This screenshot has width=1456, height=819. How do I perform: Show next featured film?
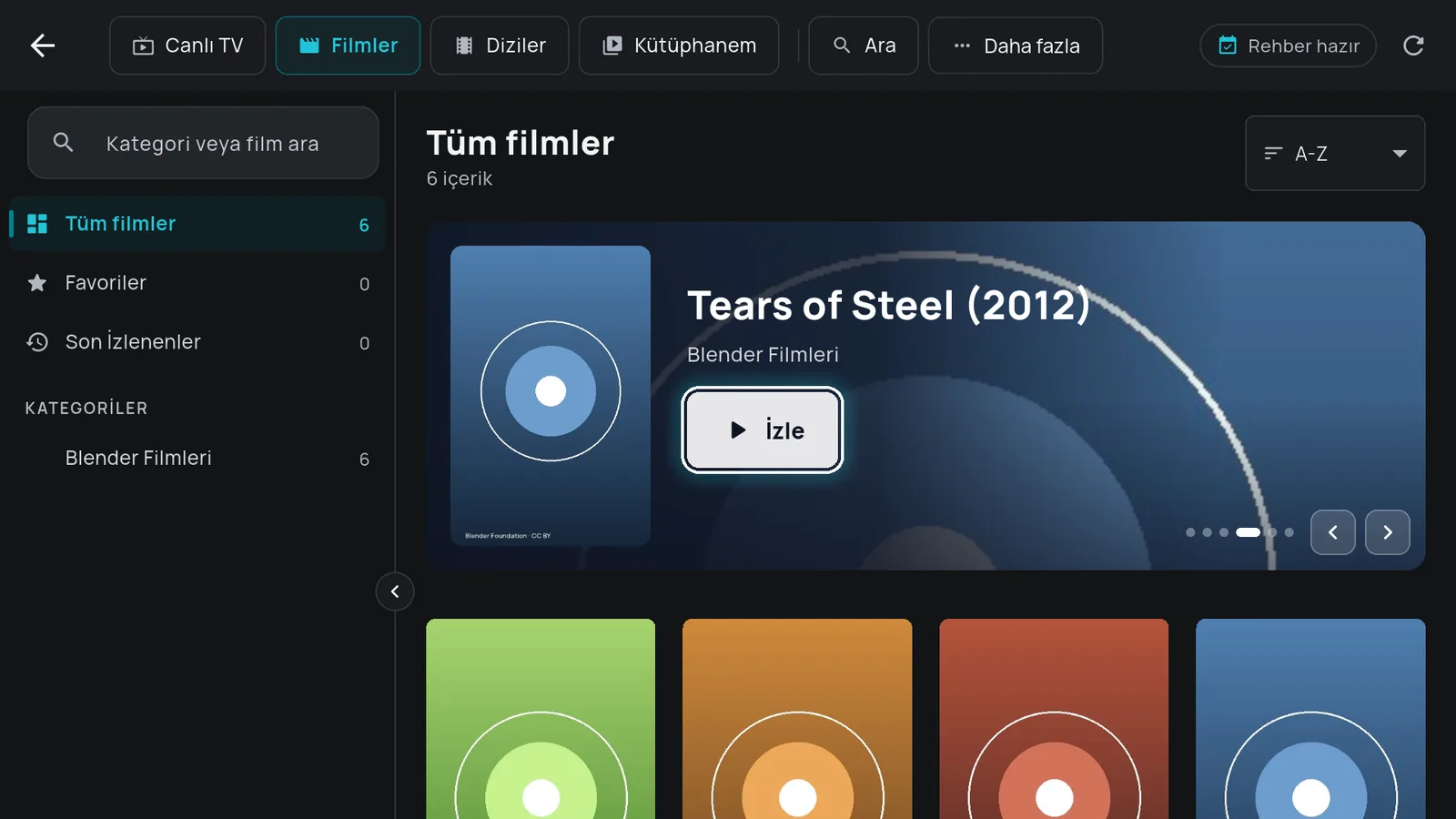(x=1388, y=532)
